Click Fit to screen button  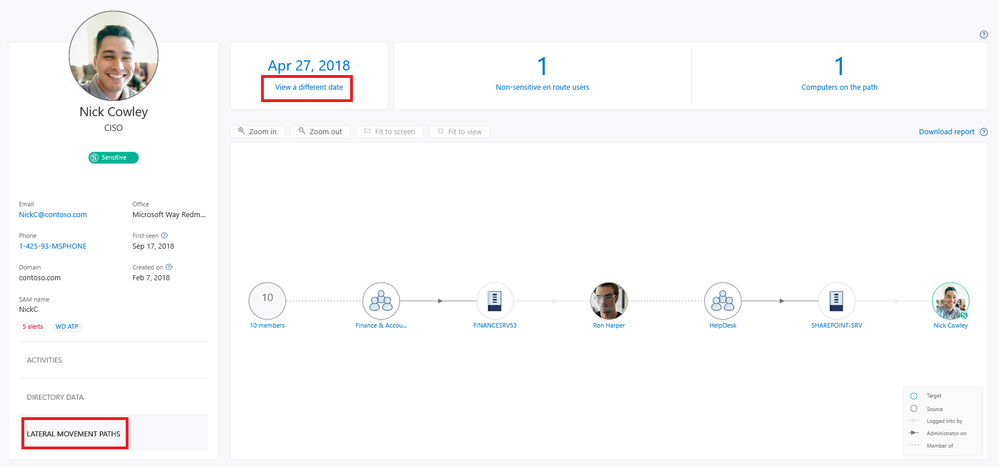coord(390,132)
